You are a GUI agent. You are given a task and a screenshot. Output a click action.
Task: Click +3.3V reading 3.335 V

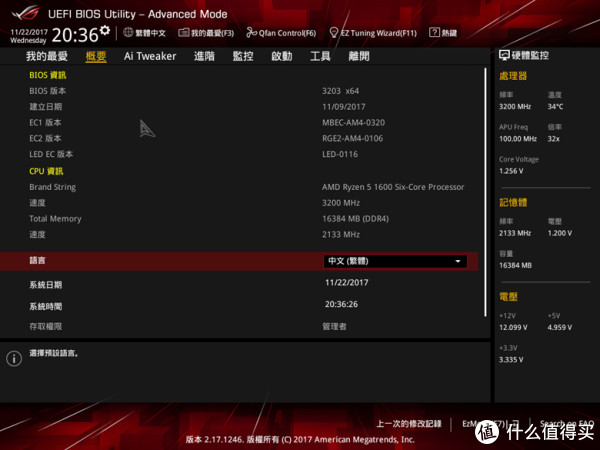point(511,360)
